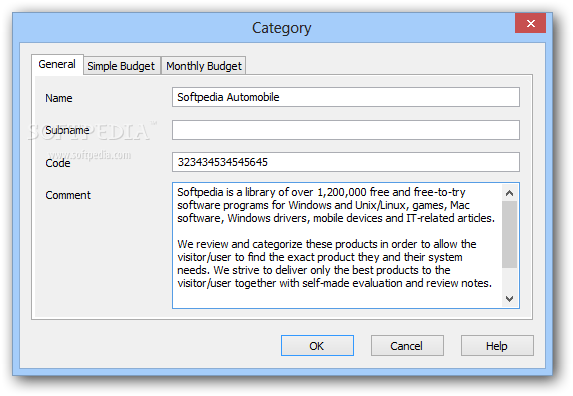Open Help for the Category dialog

pyautogui.click(x=497, y=346)
